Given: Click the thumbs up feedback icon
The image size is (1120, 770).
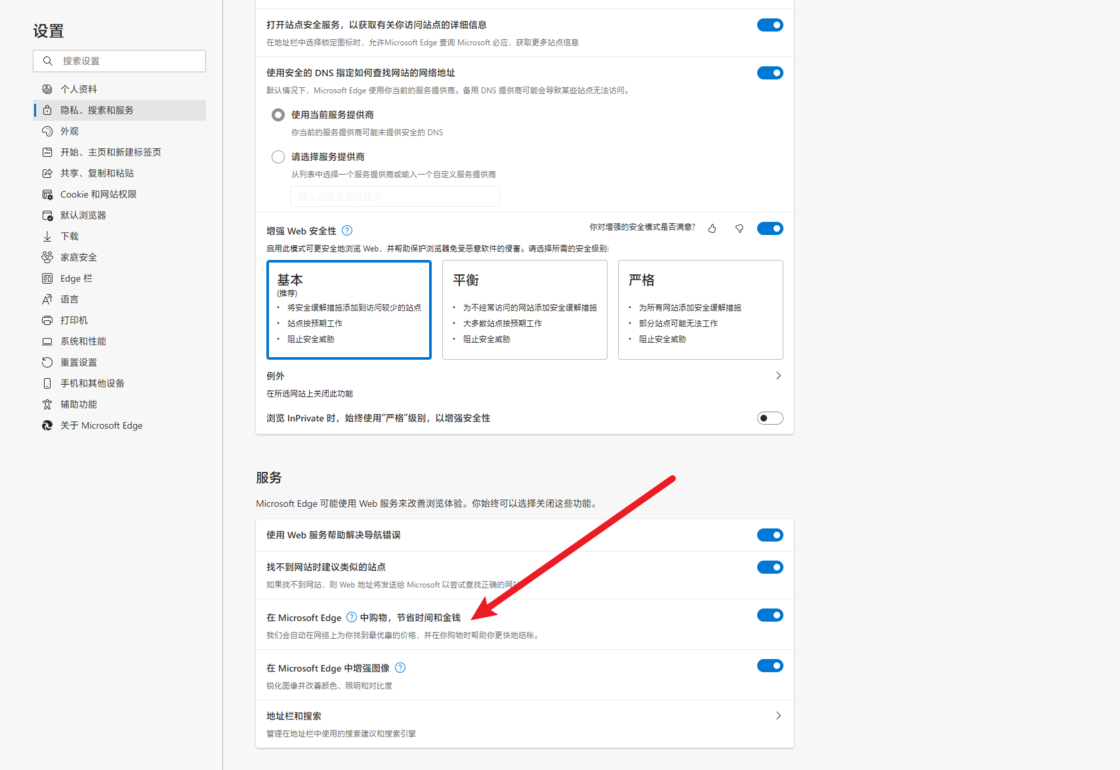Looking at the screenshot, I should pyautogui.click(x=712, y=229).
